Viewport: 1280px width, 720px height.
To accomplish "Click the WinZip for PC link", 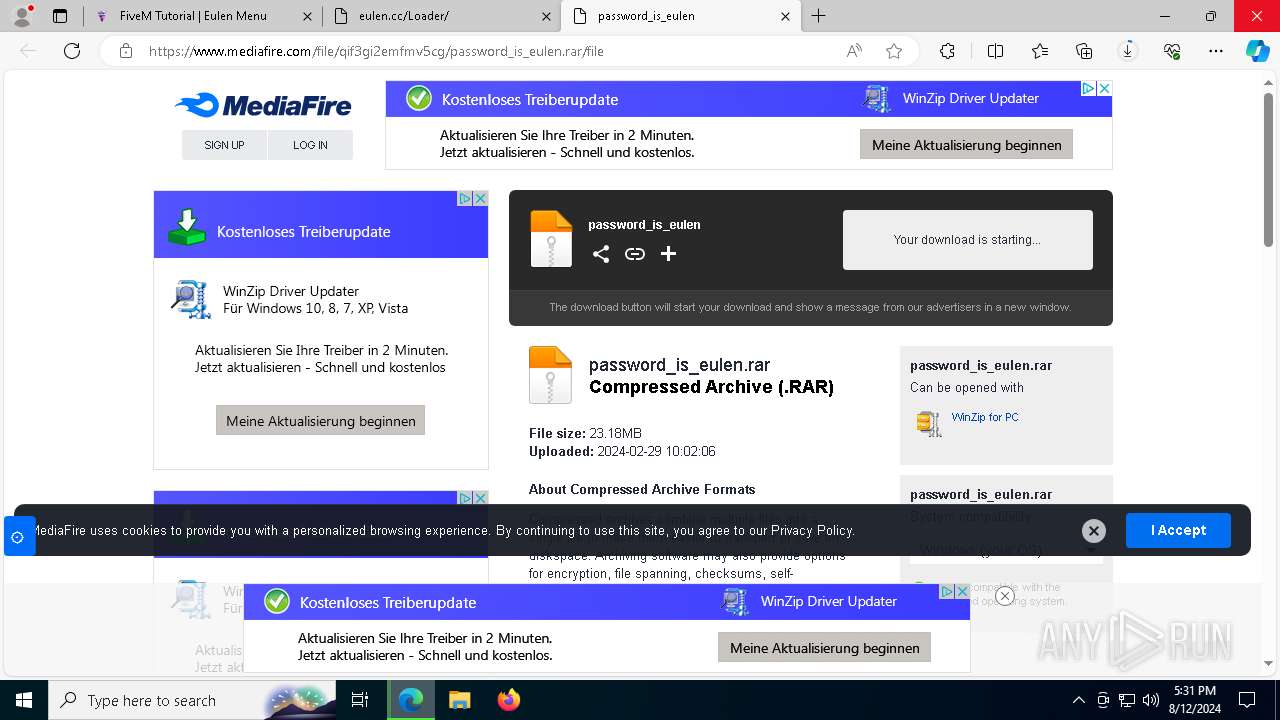I will coord(985,417).
